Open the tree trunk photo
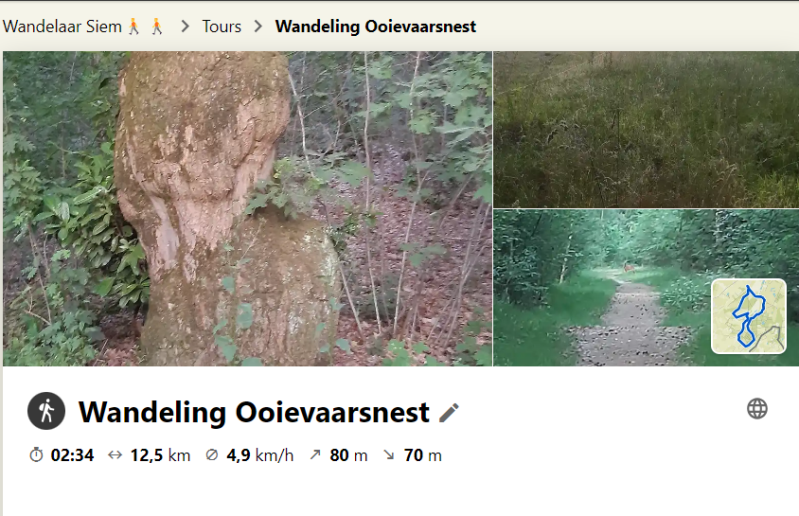799x516 pixels. [248, 208]
